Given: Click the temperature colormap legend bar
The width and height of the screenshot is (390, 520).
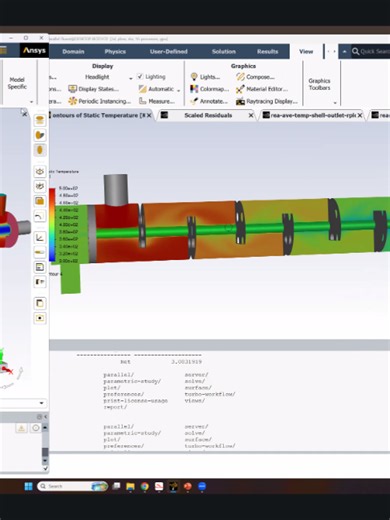Looking at the screenshot, I should (52, 225).
